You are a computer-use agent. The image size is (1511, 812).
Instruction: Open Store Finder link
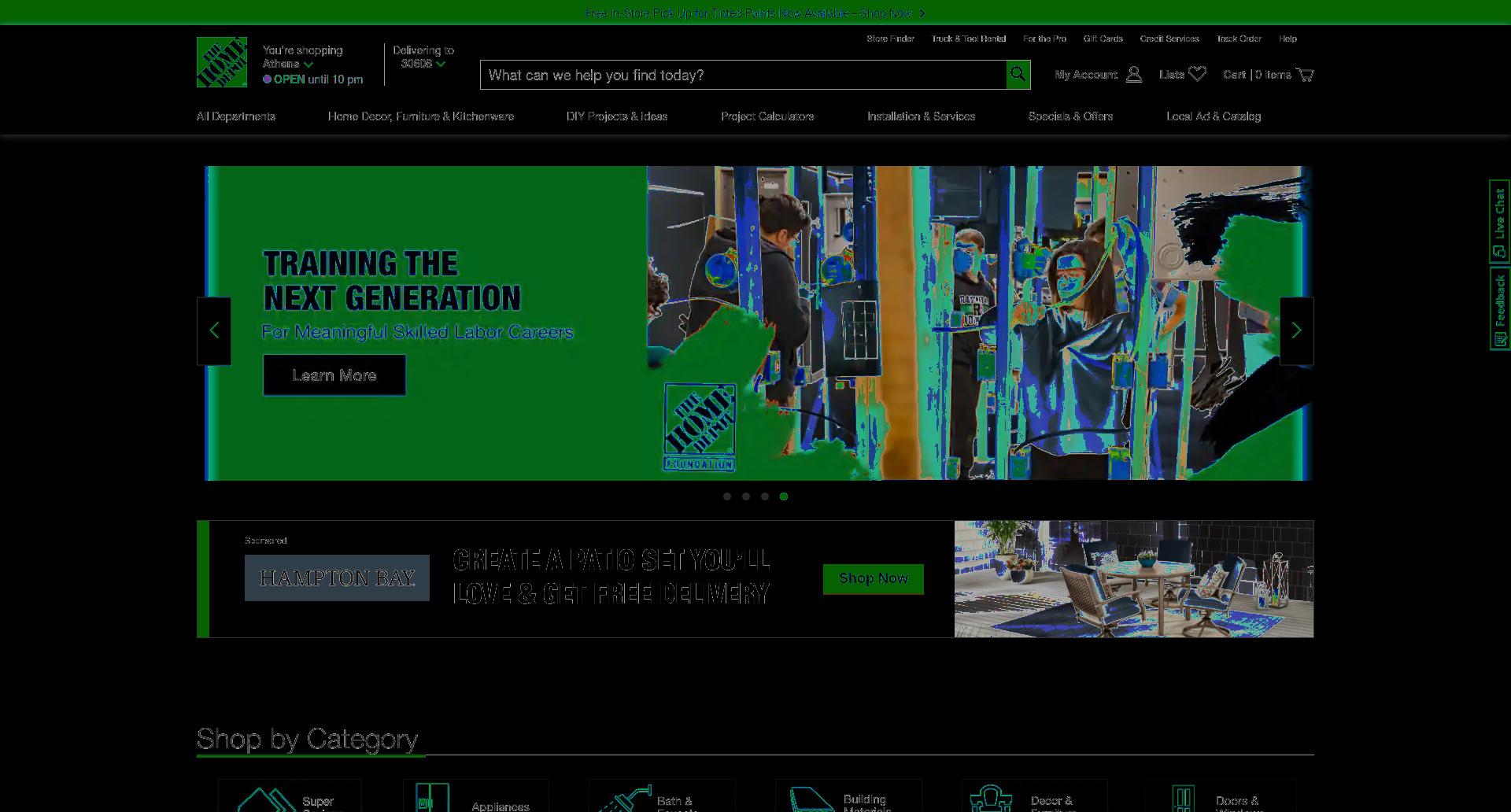891,39
